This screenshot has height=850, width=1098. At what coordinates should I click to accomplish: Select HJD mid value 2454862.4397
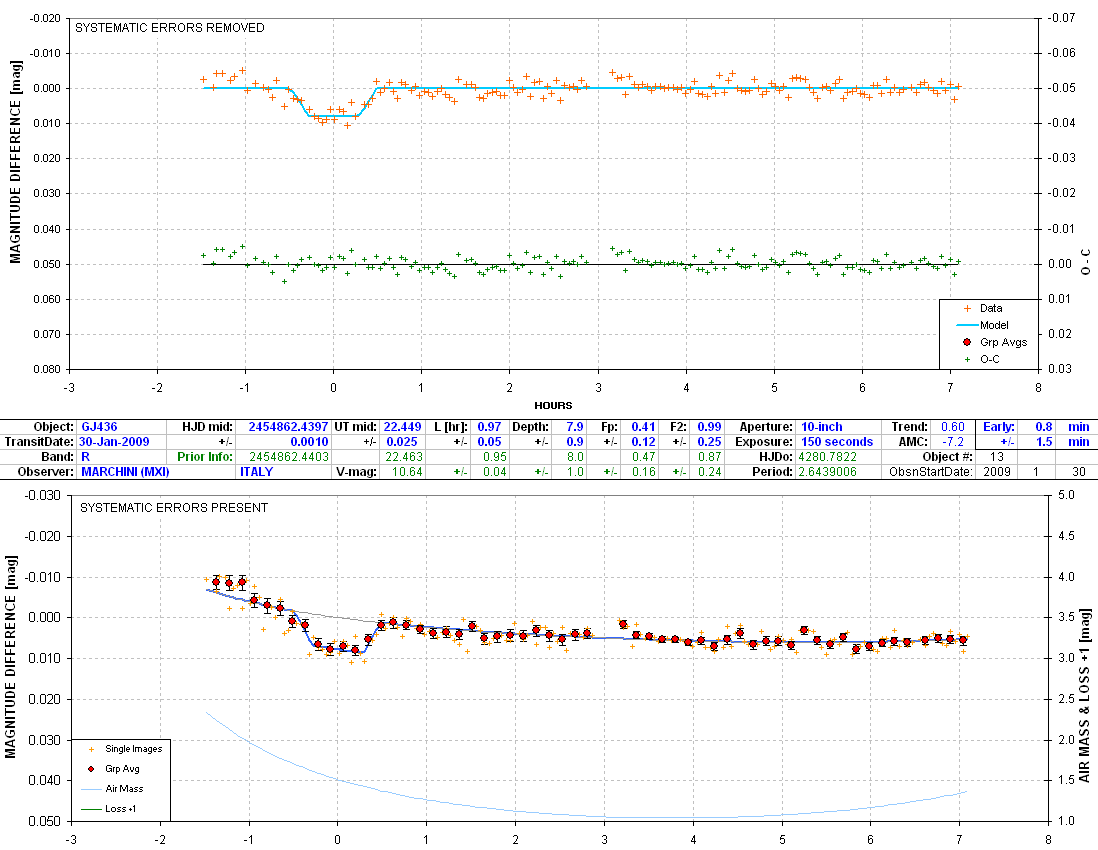point(288,426)
